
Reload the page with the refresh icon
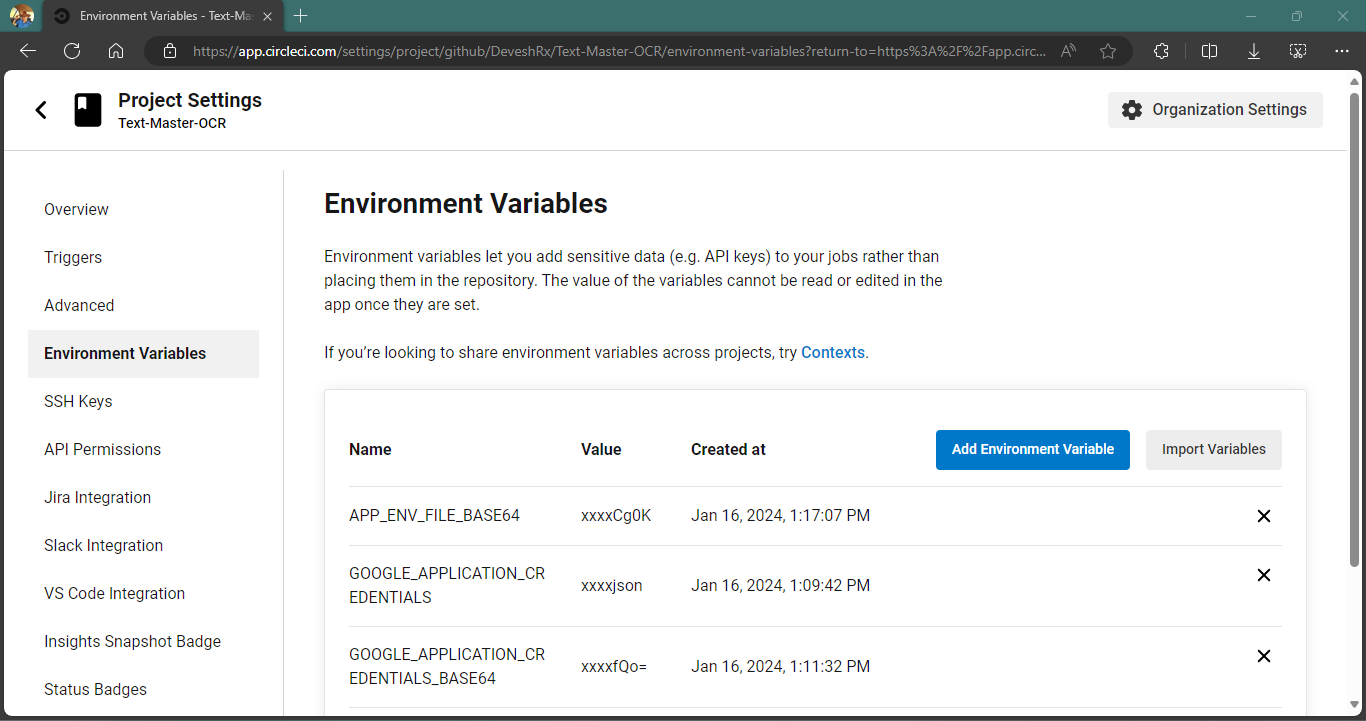72,51
